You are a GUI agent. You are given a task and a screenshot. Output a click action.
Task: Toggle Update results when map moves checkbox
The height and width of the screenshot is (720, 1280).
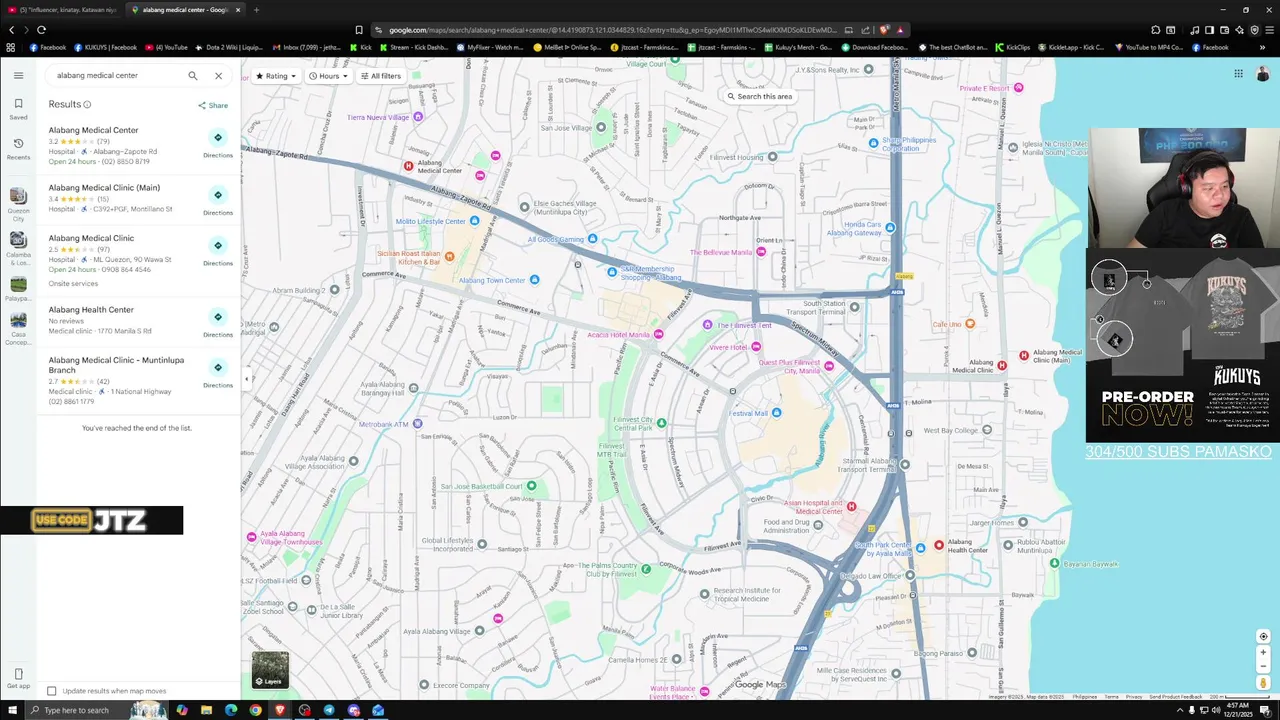tap(52, 691)
